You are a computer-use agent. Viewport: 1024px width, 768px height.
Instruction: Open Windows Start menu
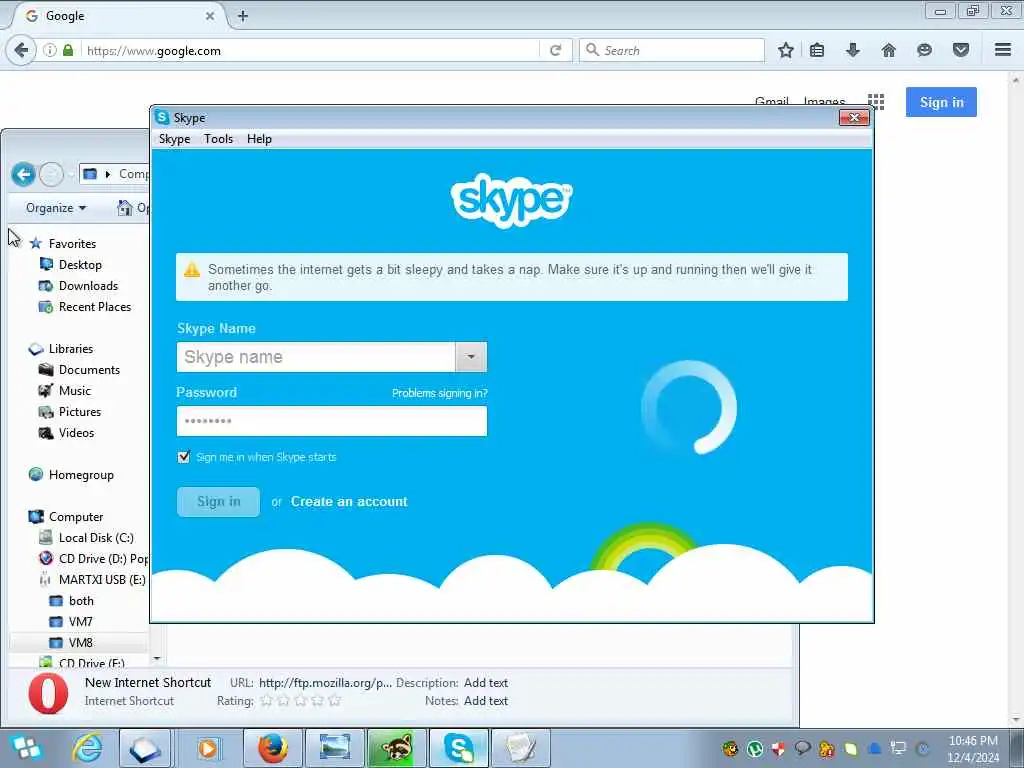point(25,748)
